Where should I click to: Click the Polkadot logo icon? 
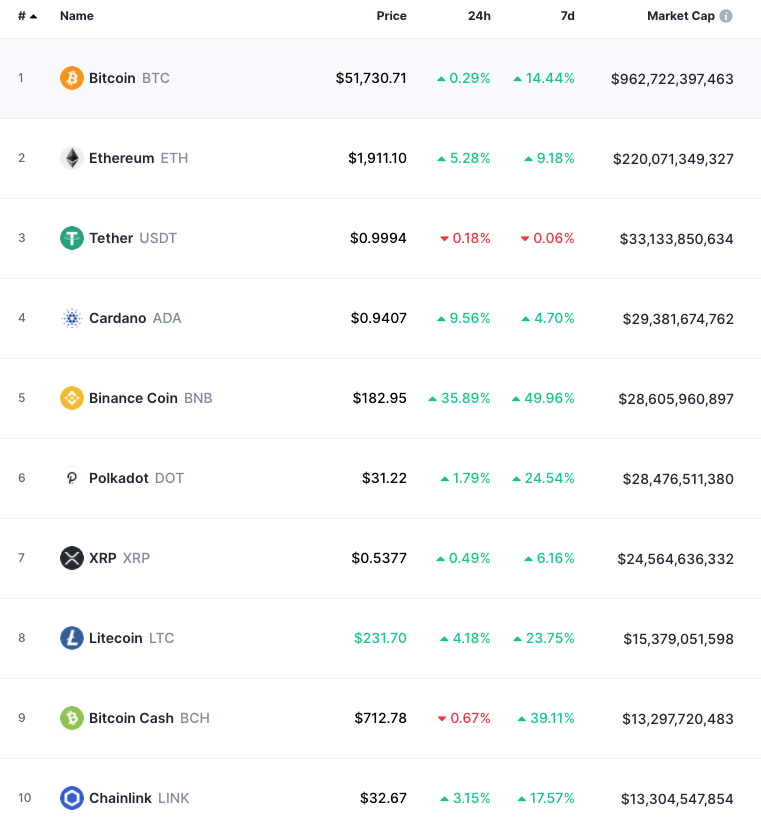(x=72, y=478)
